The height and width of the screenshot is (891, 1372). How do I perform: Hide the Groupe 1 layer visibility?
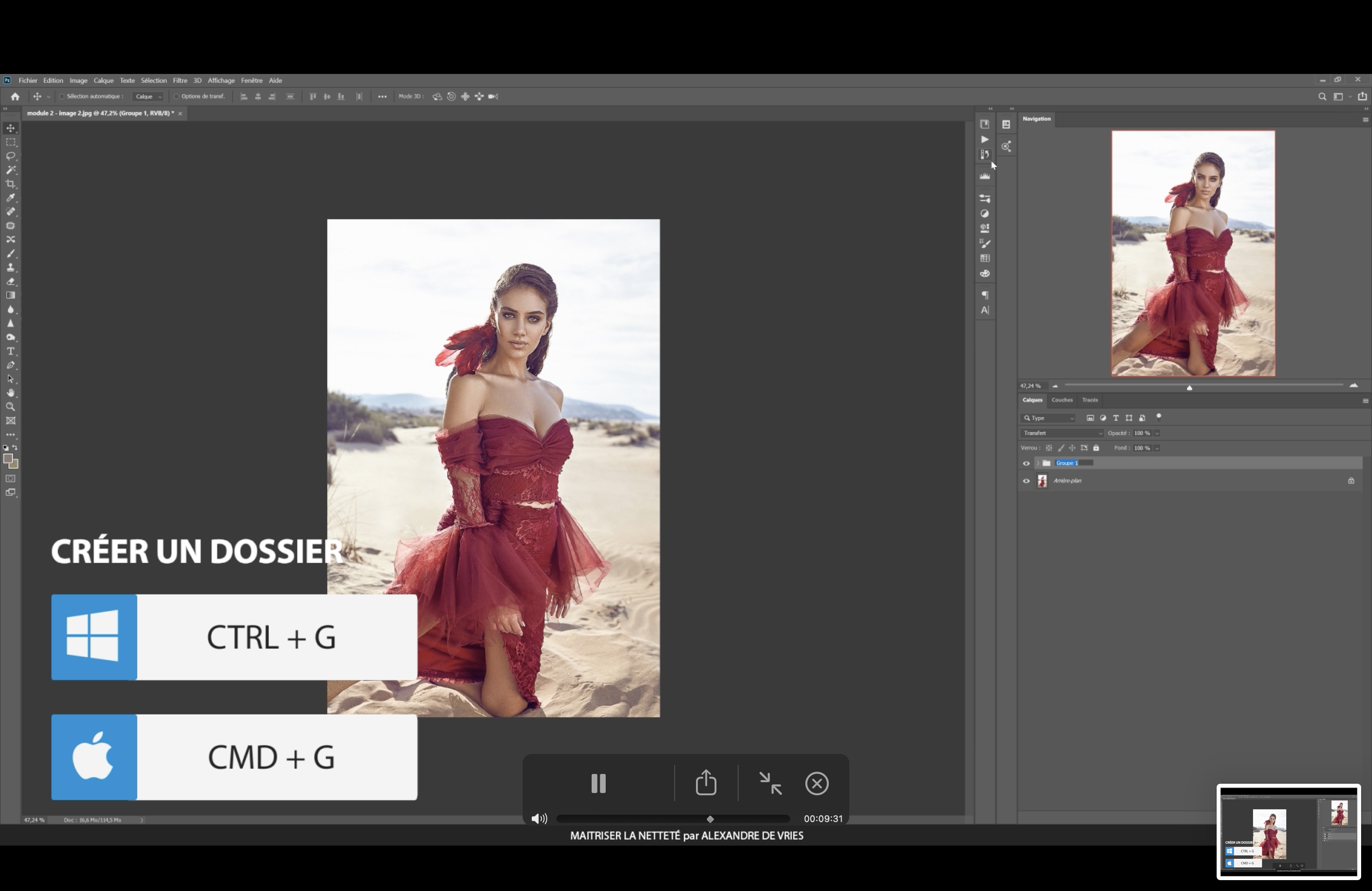(x=1026, y=463)
